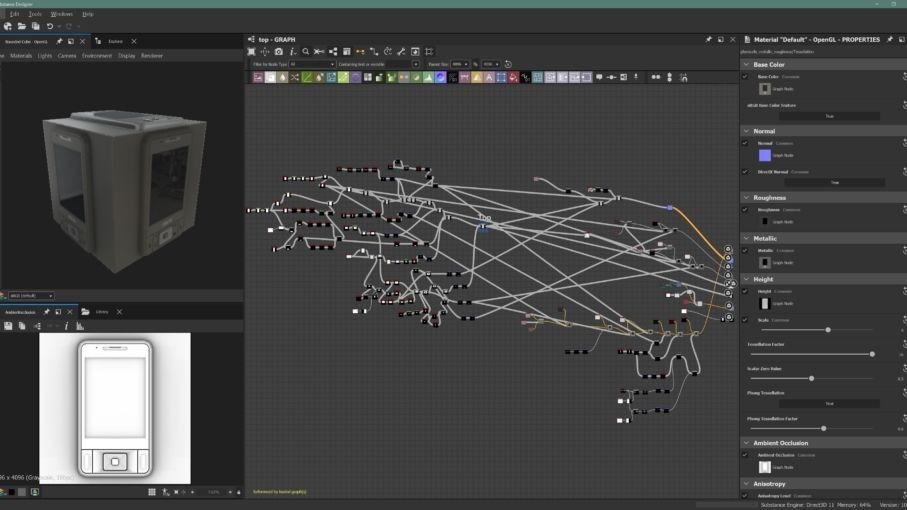Screen dimensions: 907x510
Task: Click the Materials menu in 3D view
Action: coord(21,56)
